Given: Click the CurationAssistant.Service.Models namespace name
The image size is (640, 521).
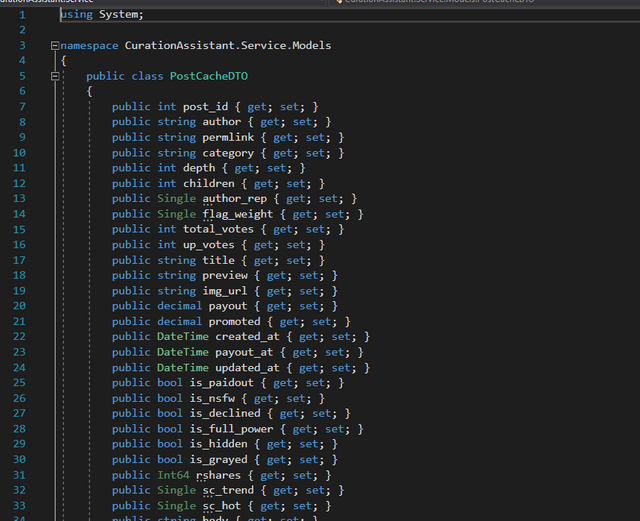Looking at the screenshot, I should (228, 45).
